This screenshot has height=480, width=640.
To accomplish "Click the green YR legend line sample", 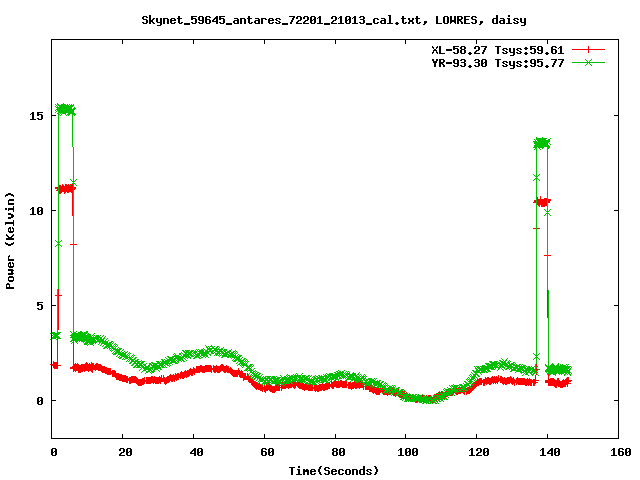I will point(588,62).
